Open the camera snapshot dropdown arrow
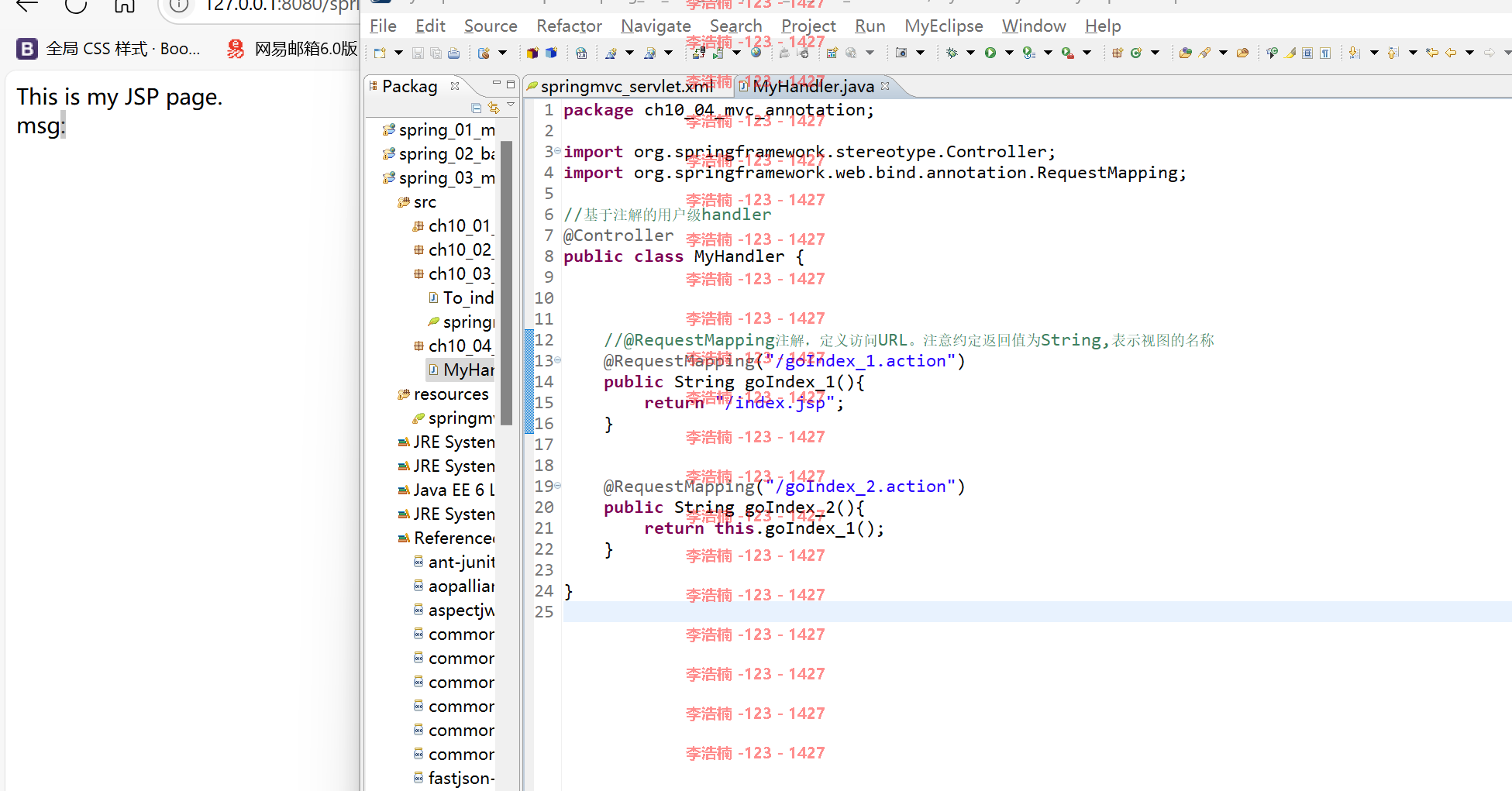Viewport: 1512px width, 791px height. pos(920,53)
